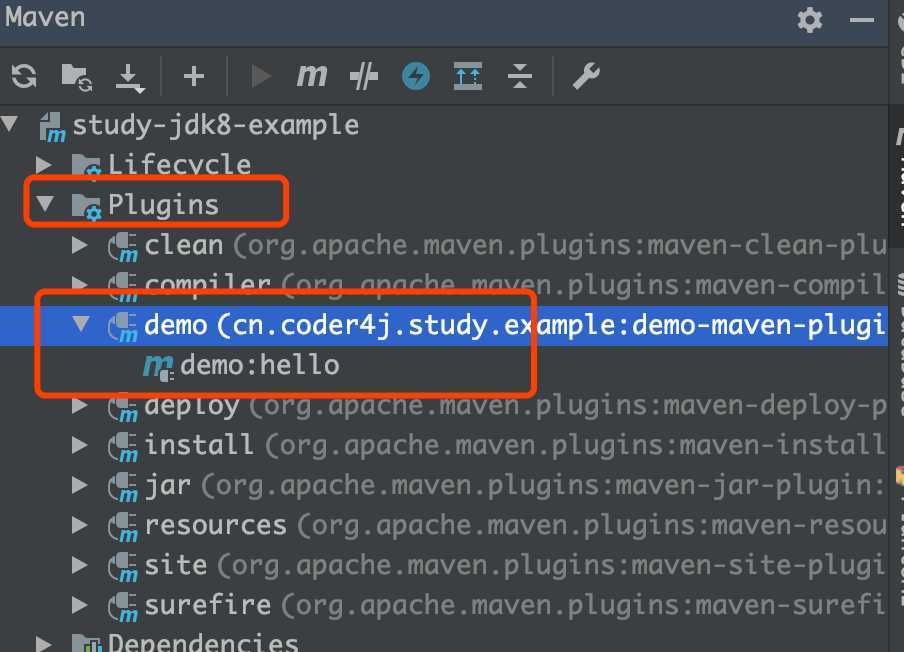This screenshot has width=904, height=652.
Task: Expand the site plugin node
Action: tap(80, 564)
